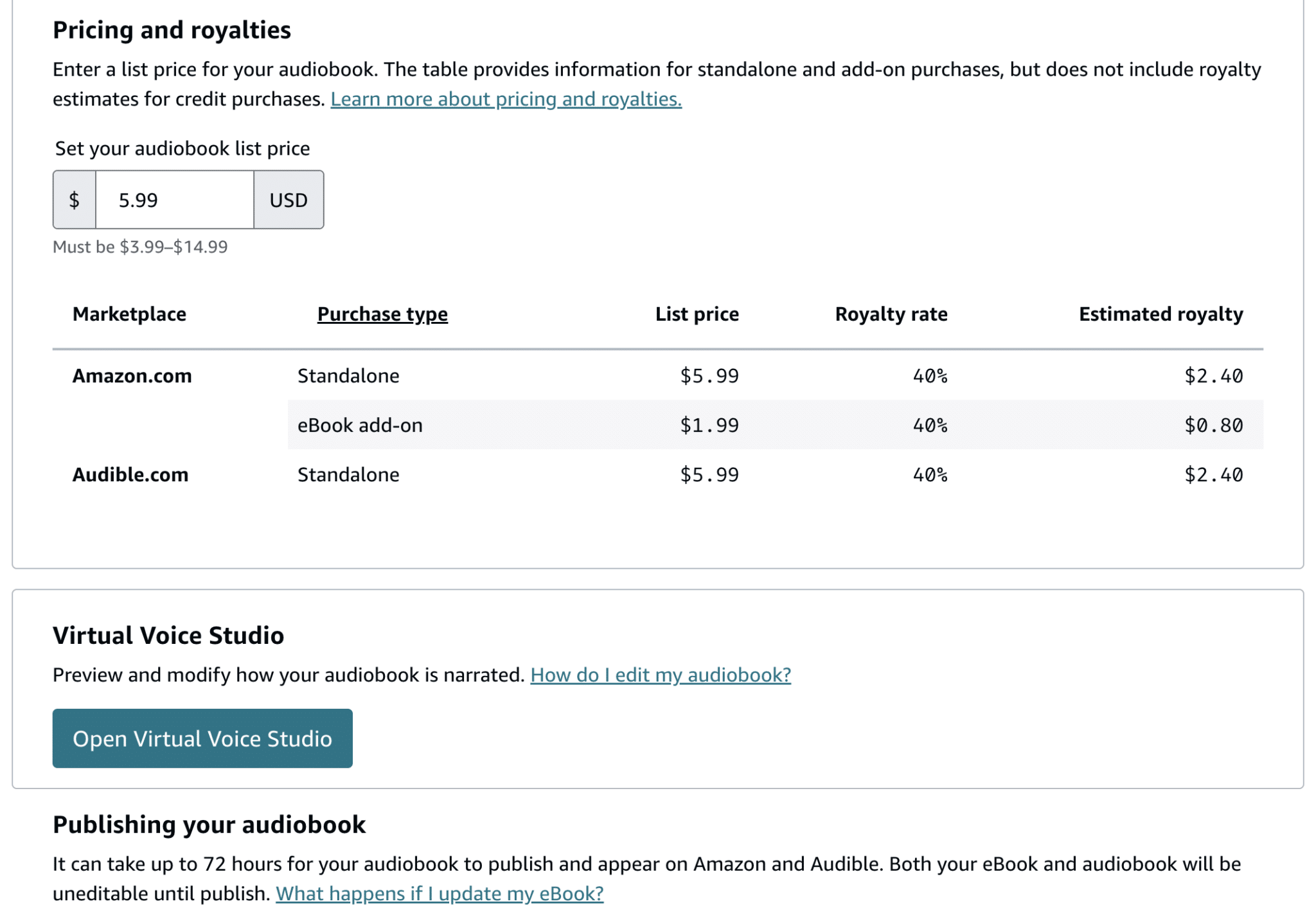Click $2.40 estimated royalty in Amazon.com row
The height and width of the screenshot is (917, 1316).
tap(1214, 376)
